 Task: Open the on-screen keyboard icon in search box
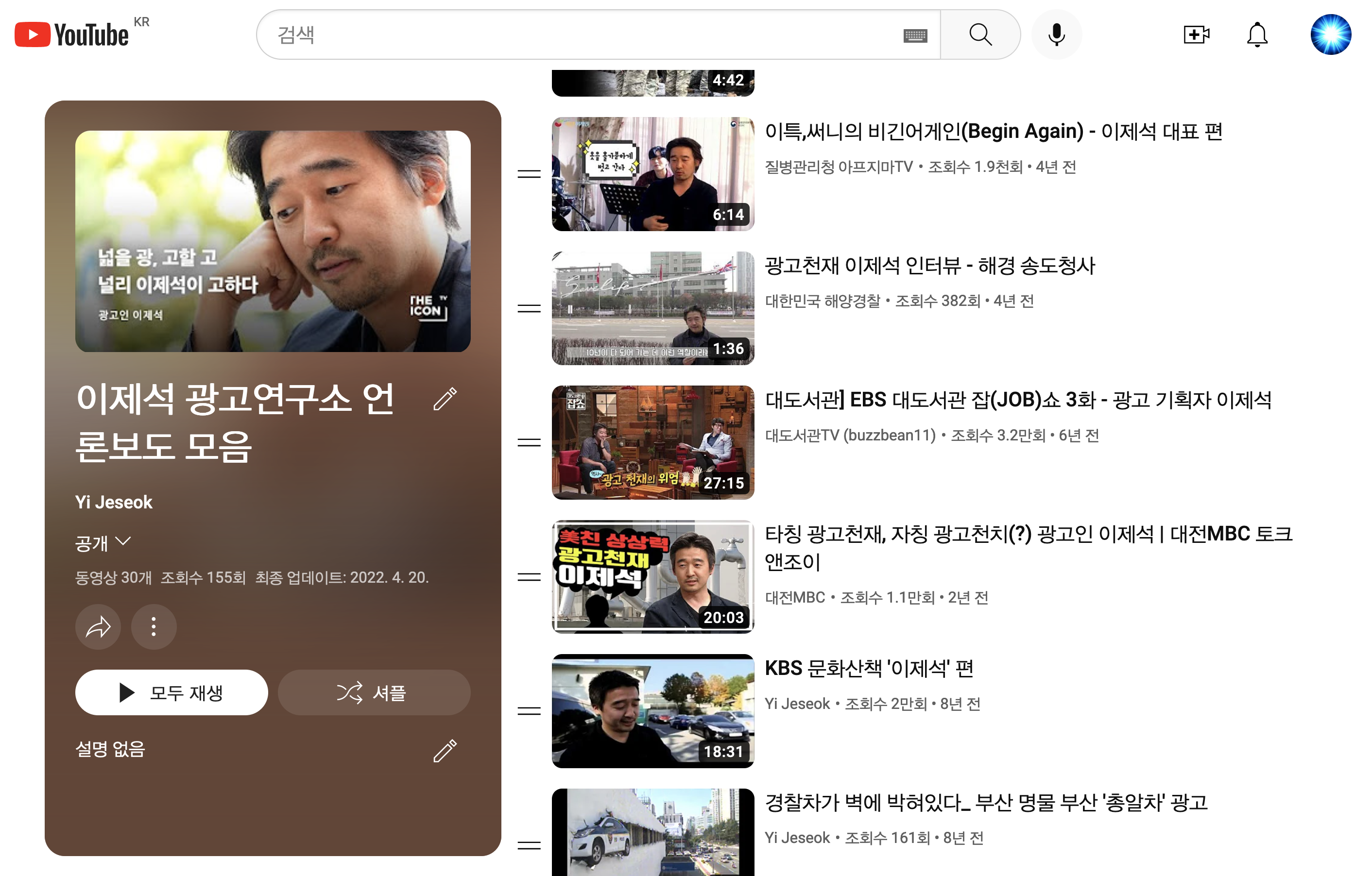pos(916,36)
